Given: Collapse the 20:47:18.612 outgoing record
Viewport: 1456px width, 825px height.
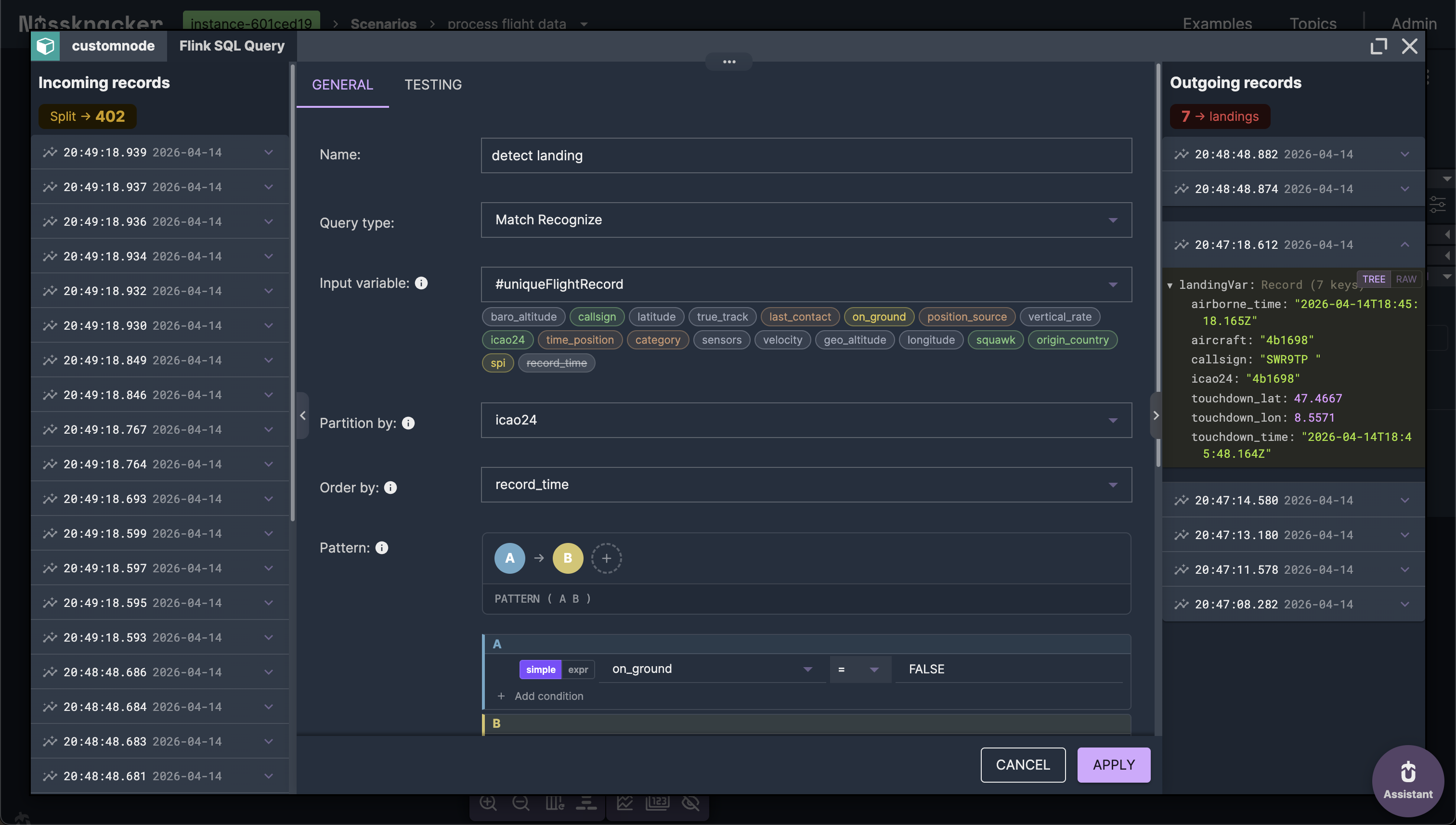Looking at the screenshot, I should (1405, 245).
